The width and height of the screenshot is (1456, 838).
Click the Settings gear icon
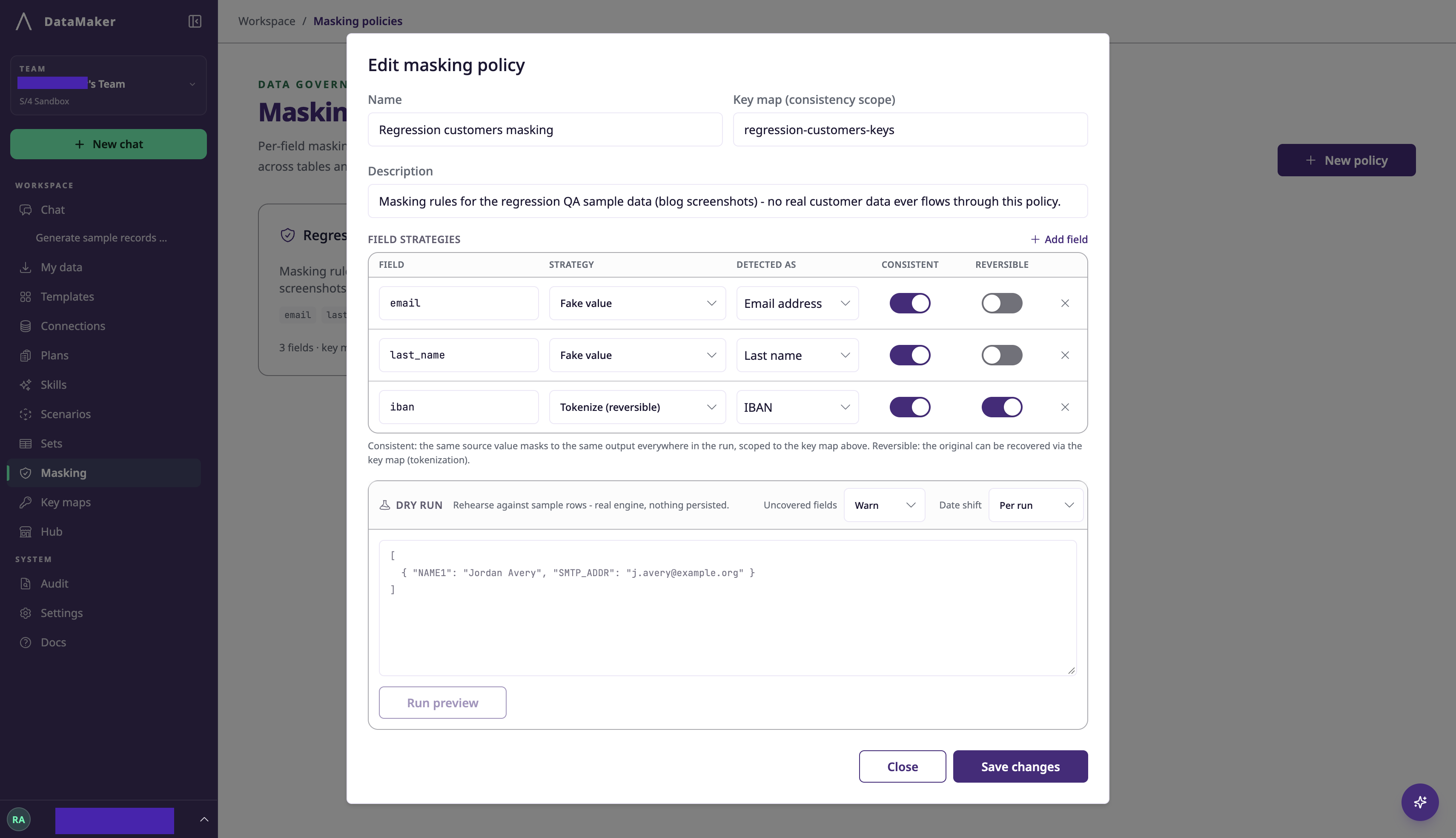(x=25, y=613)
